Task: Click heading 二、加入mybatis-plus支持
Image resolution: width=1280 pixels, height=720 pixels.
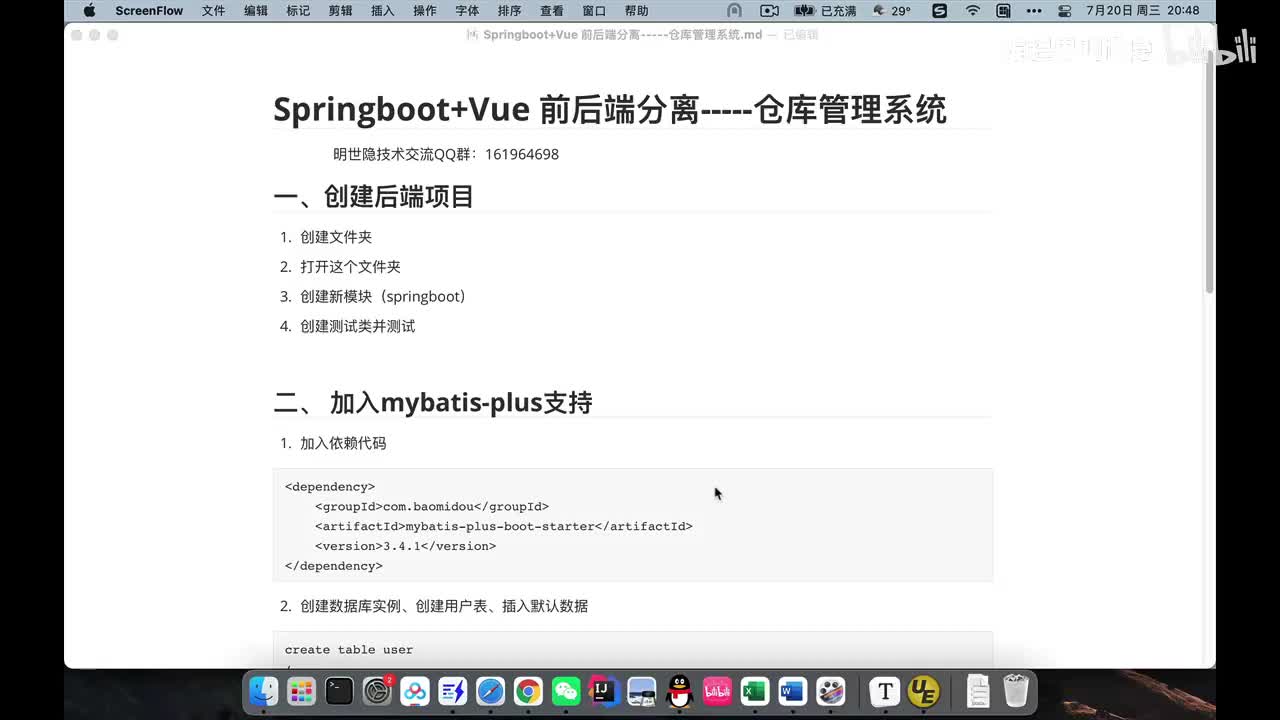Action: 433,402
